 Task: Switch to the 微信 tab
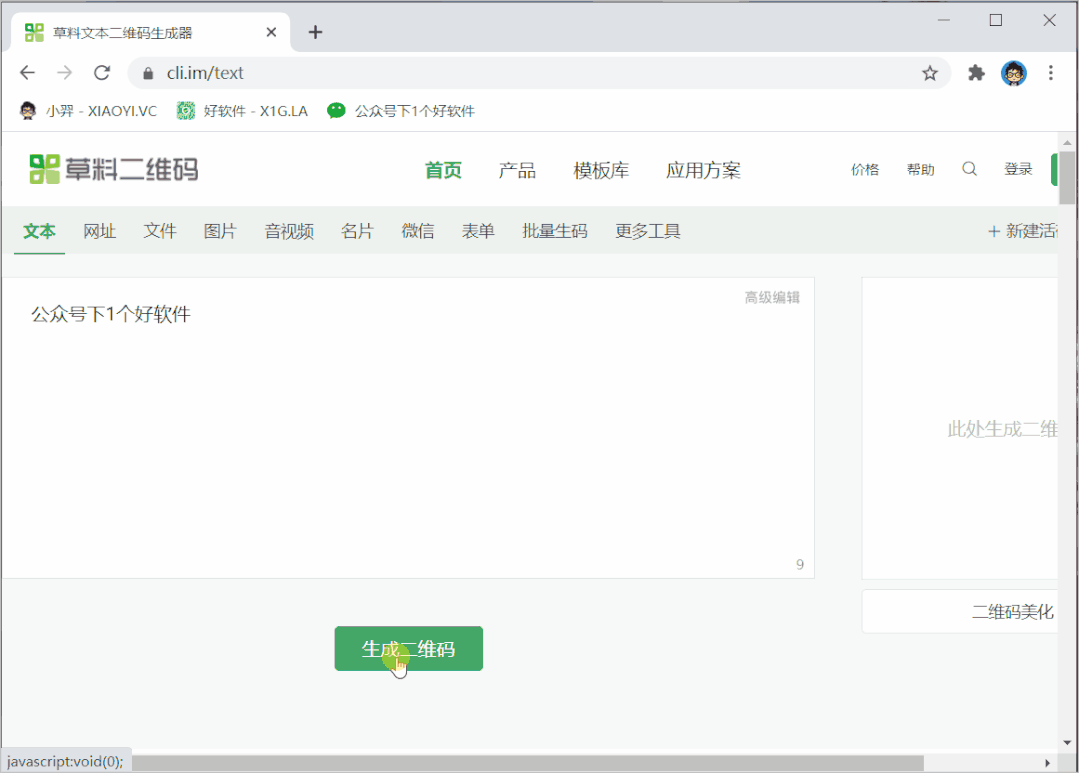click(418, 231)
